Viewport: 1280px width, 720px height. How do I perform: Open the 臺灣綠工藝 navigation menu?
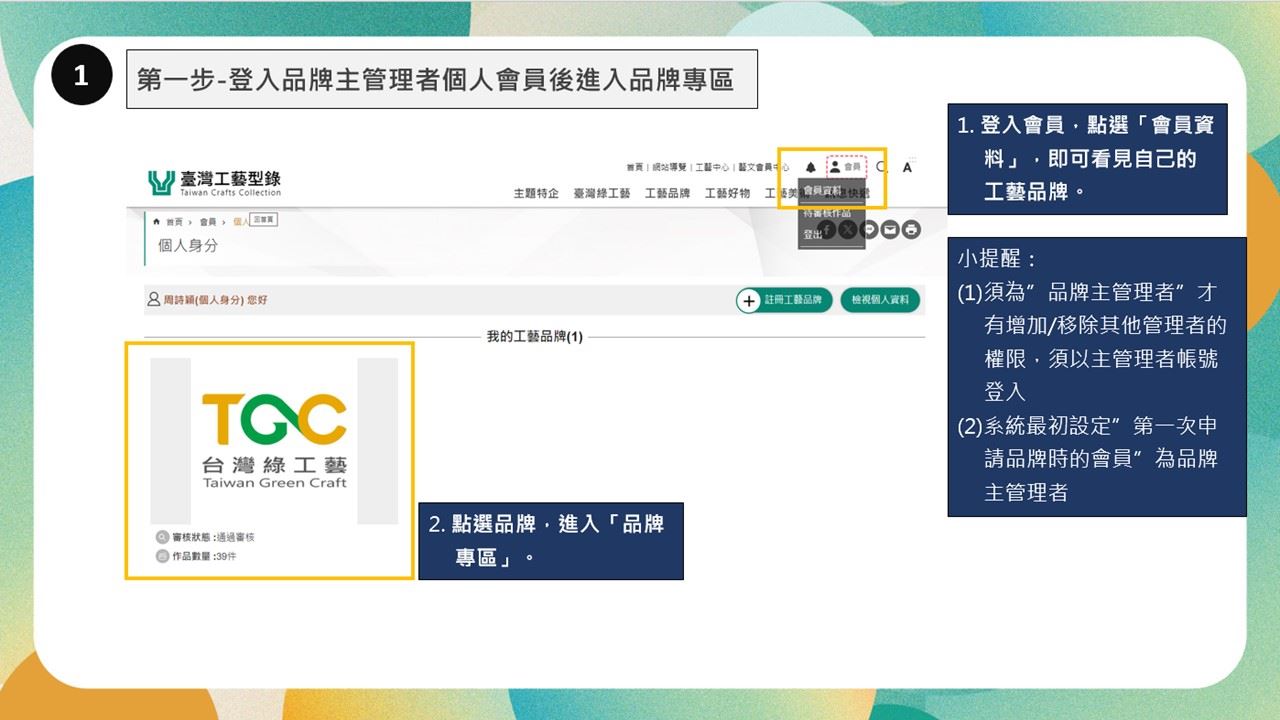pos(602,193)
